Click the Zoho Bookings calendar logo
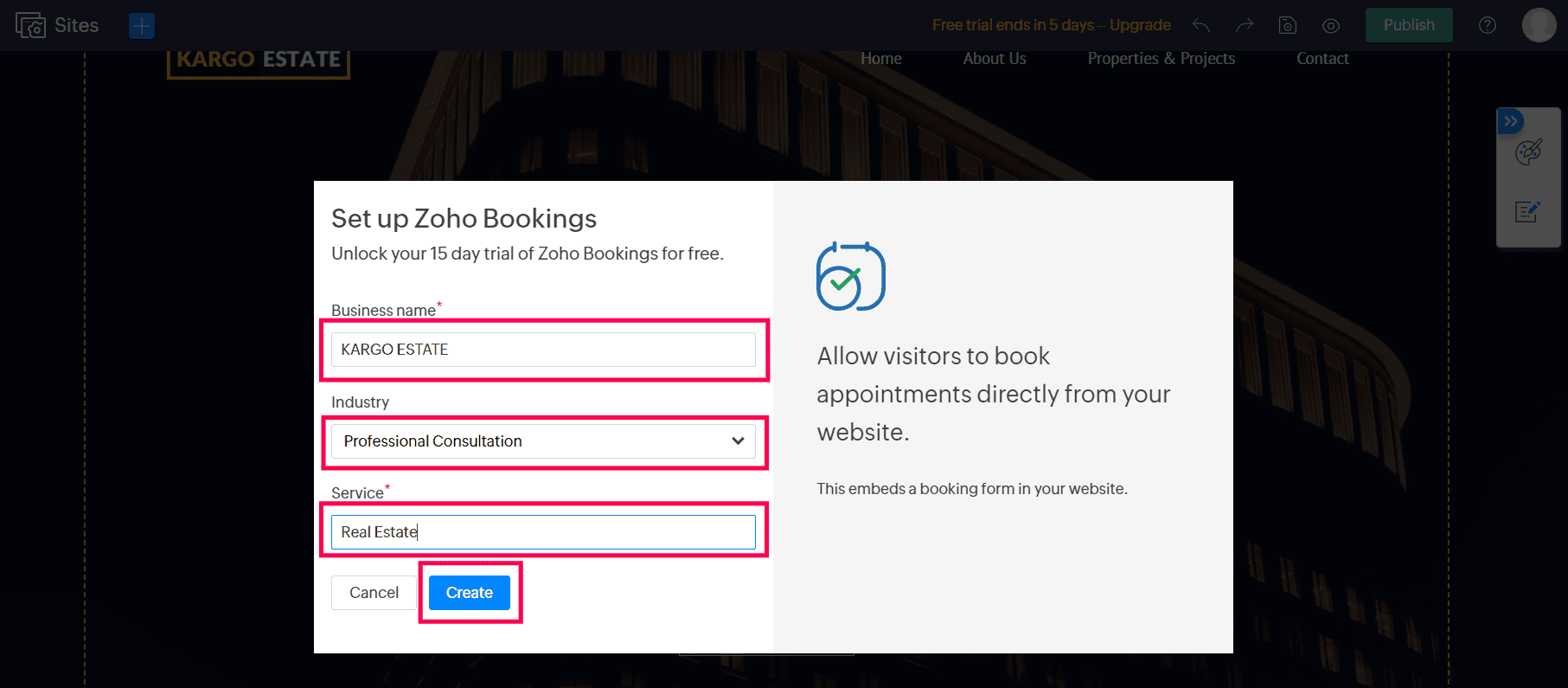 point(851,276)
